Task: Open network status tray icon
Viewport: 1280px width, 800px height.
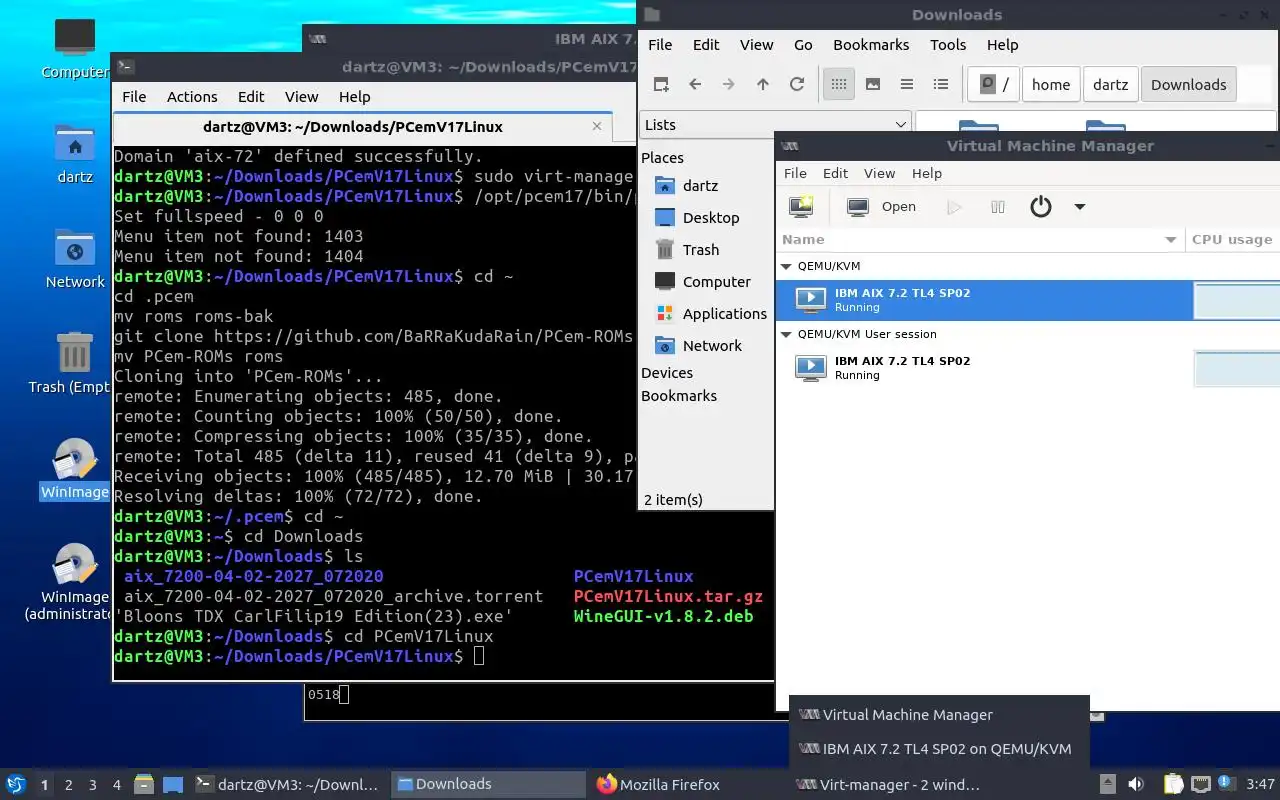Action: point(1200,785)
